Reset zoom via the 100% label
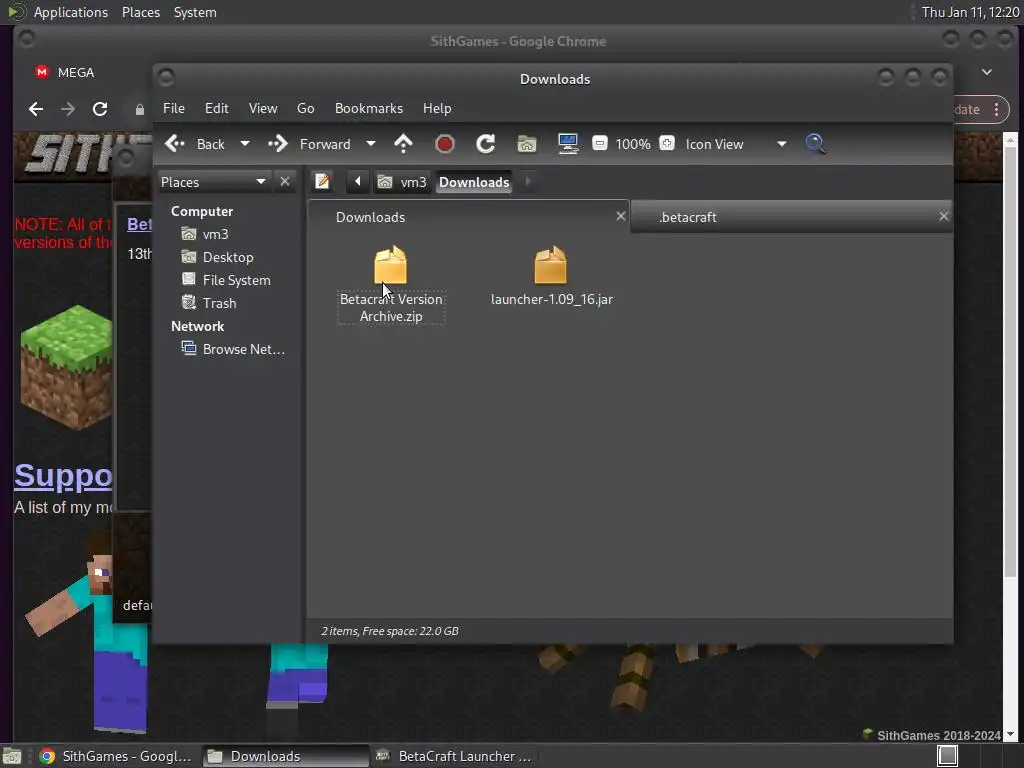This screenshot has width=1024, height=768. pyautogui.click(x=633, y=144)
